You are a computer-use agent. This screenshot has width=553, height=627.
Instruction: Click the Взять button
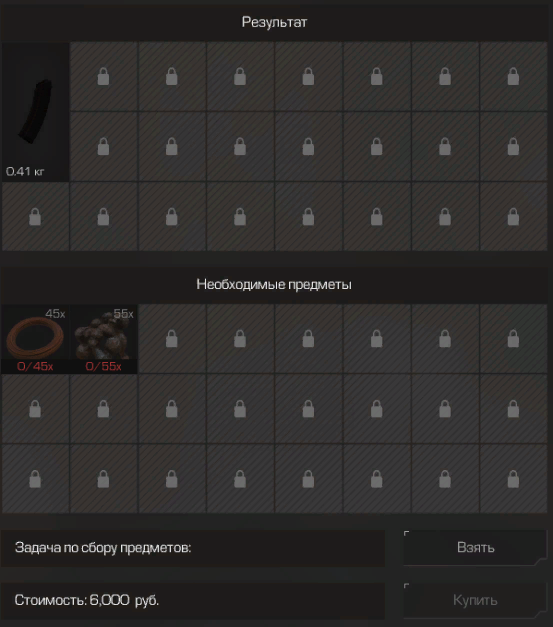click(x=475, y=547)
